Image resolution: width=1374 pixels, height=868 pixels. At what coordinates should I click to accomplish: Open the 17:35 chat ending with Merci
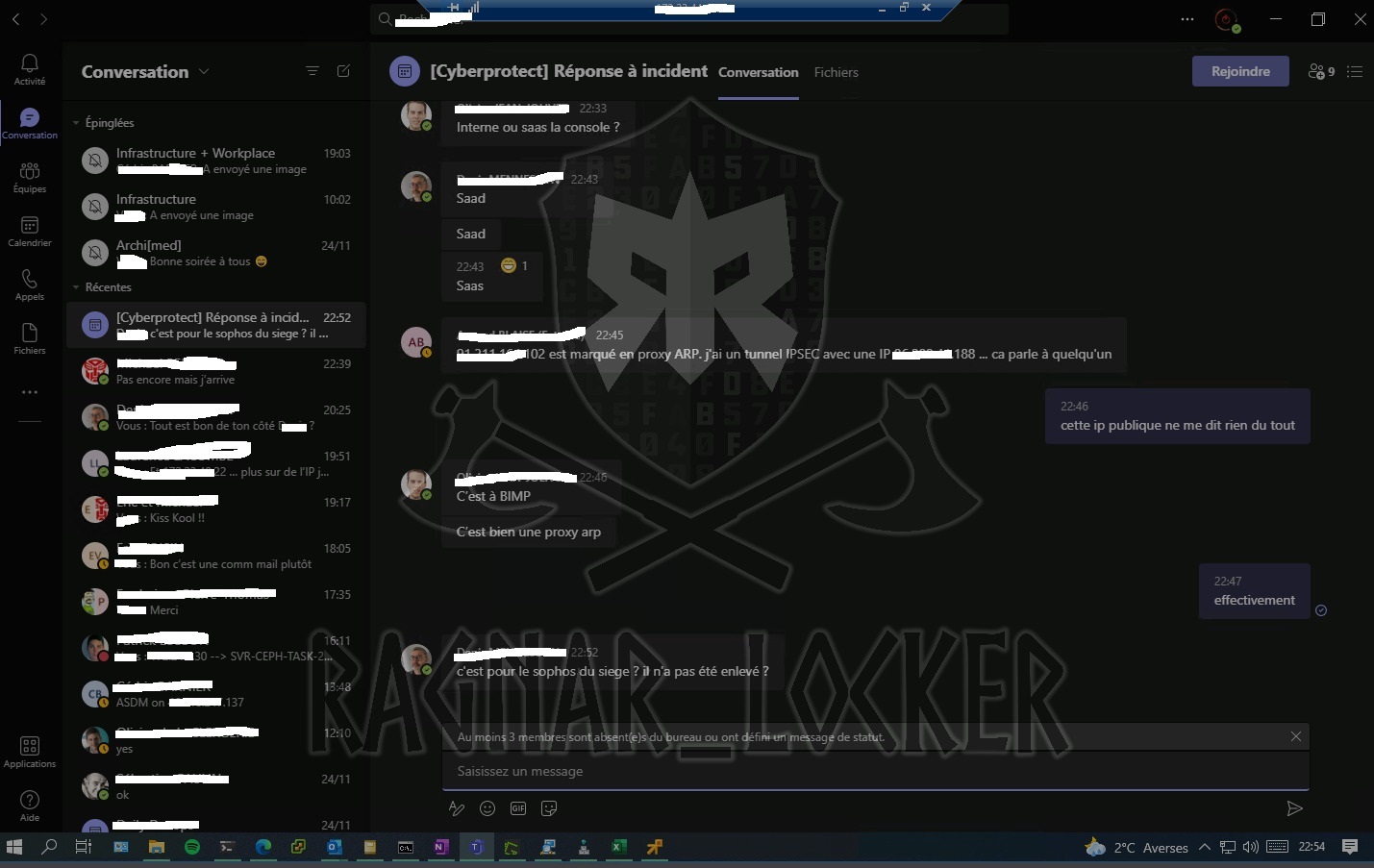point(216,602)
